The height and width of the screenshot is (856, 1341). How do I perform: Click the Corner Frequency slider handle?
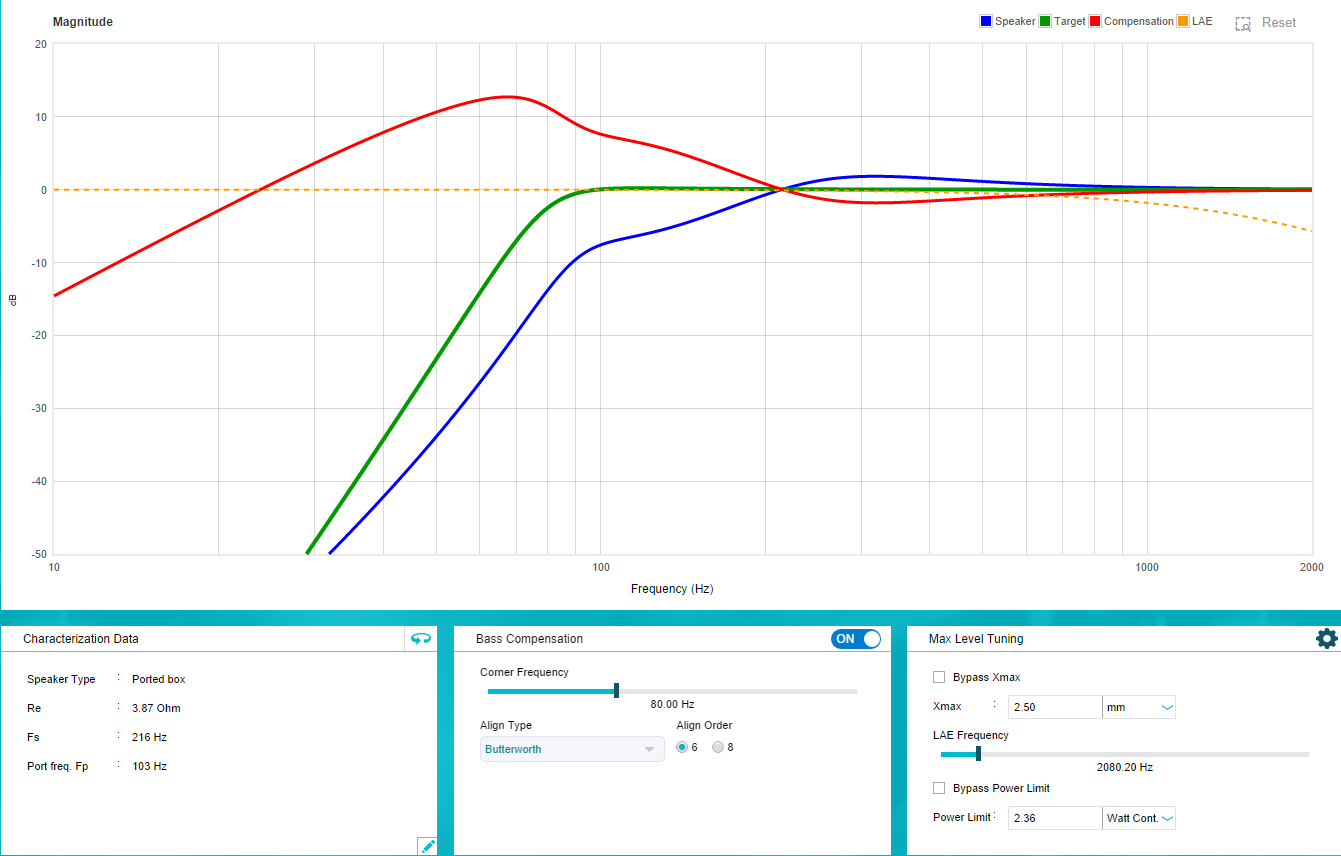[x=616, y=690]
